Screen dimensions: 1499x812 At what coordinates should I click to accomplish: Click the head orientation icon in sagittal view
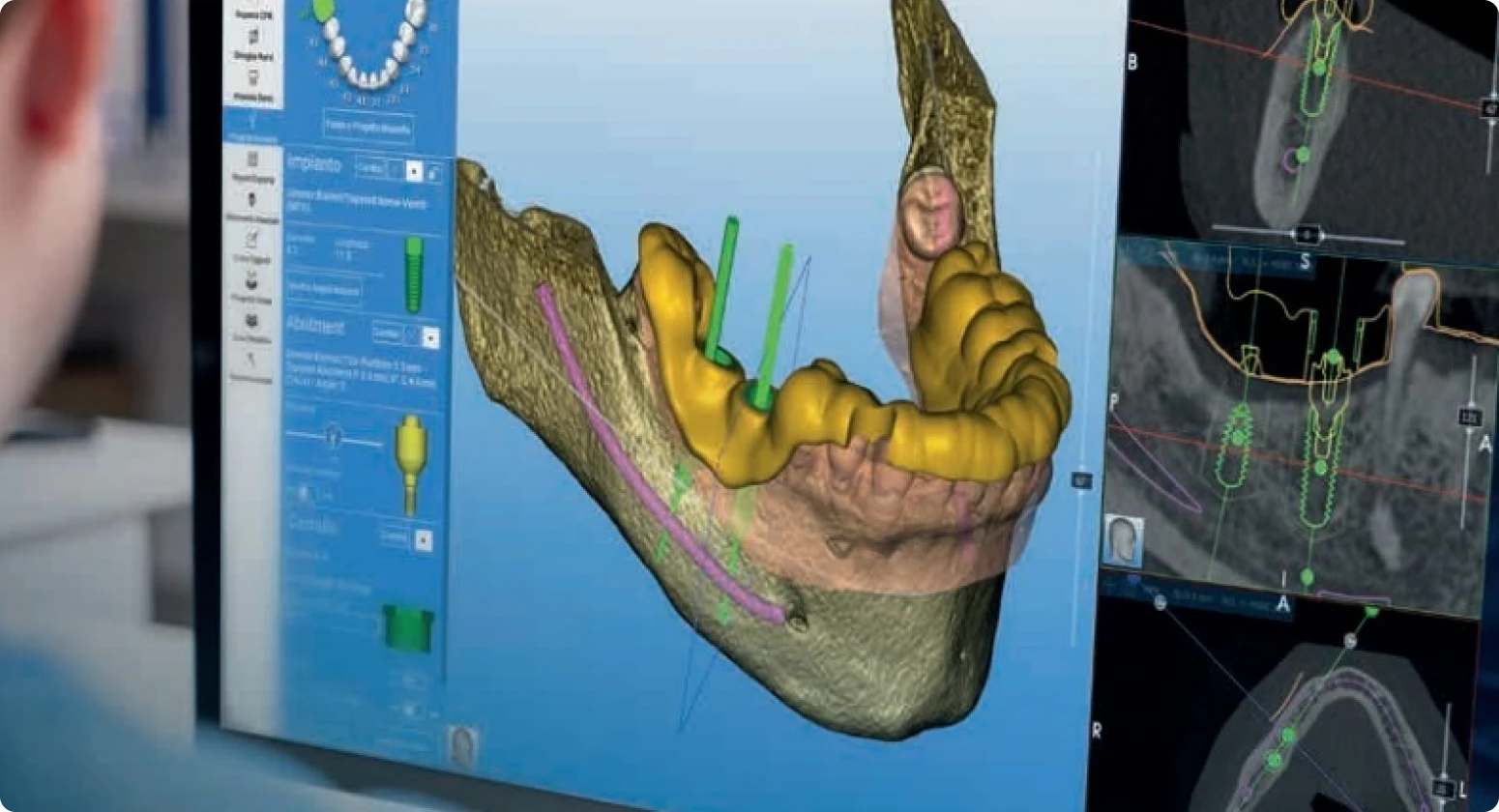(x=1124, y=540)
